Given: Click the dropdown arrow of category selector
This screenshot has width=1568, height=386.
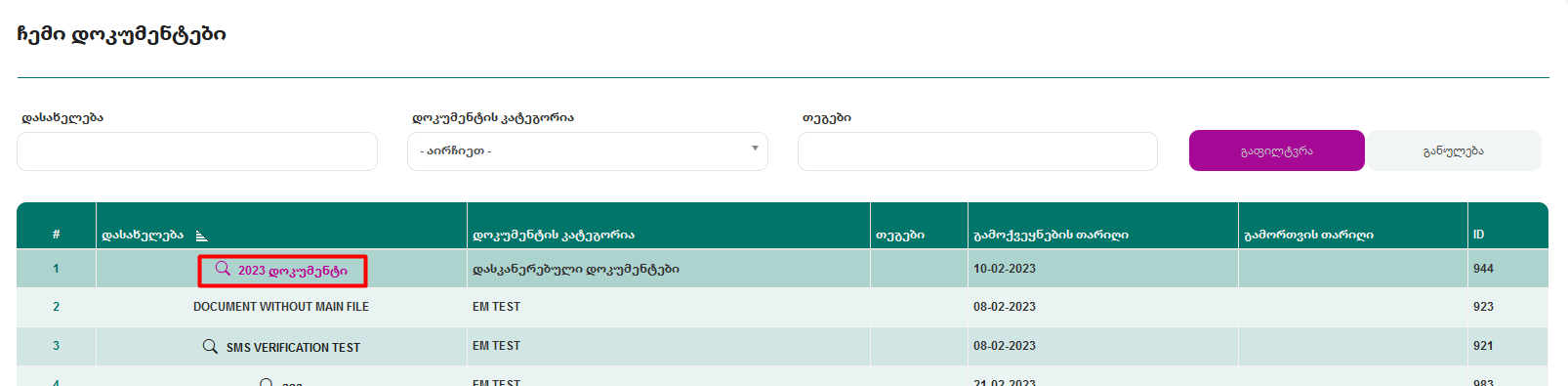Looking at the screenshot, I should [755, 149].
